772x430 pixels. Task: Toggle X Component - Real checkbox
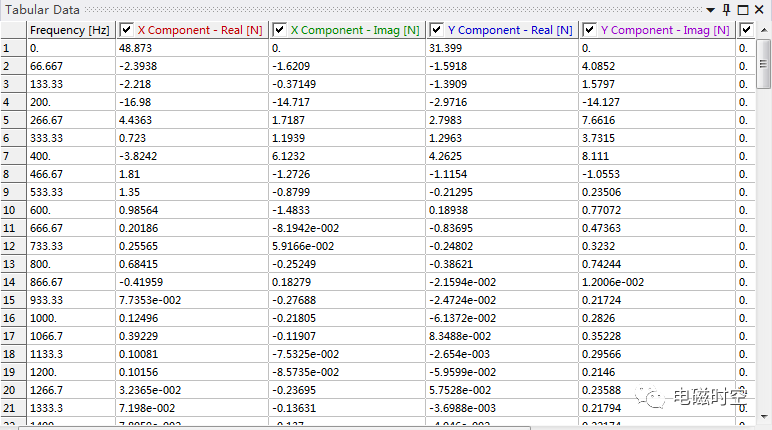click(127, 30)
